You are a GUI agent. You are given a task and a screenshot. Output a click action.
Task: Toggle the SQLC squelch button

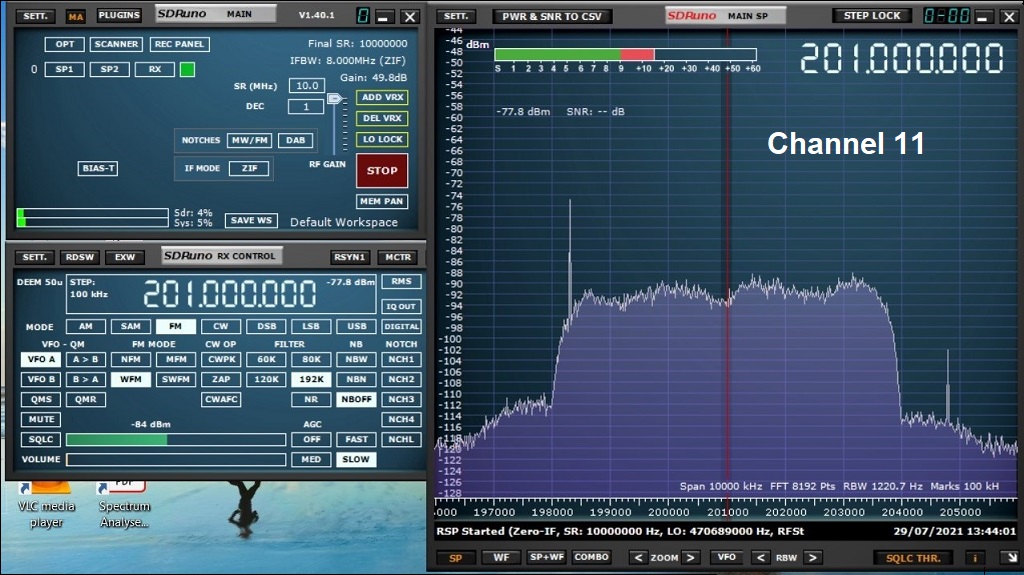[41, 439]
